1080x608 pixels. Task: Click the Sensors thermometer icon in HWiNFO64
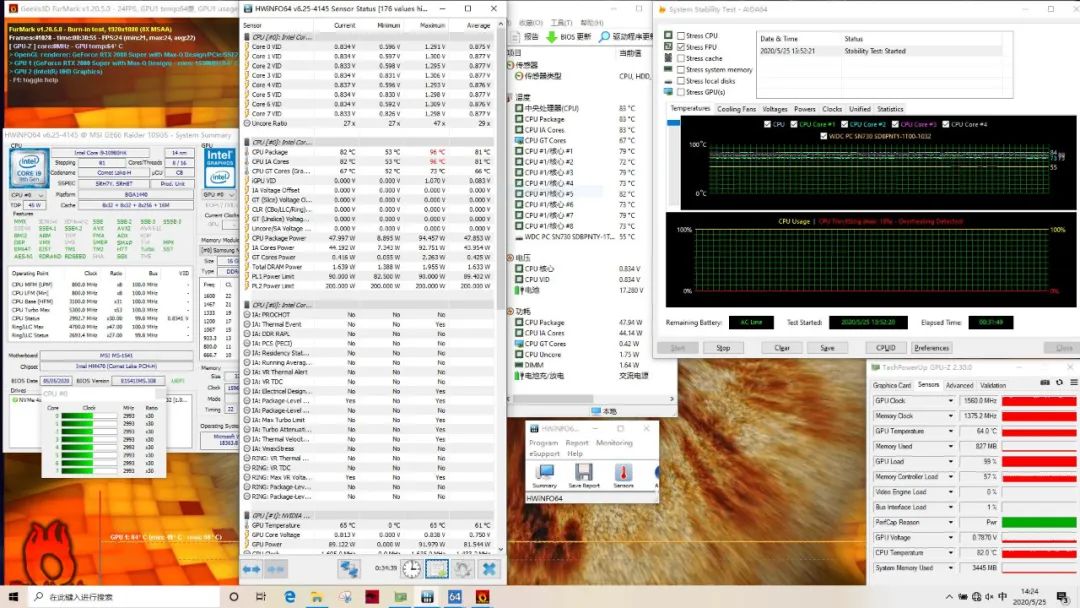click(x=623, y=474)
